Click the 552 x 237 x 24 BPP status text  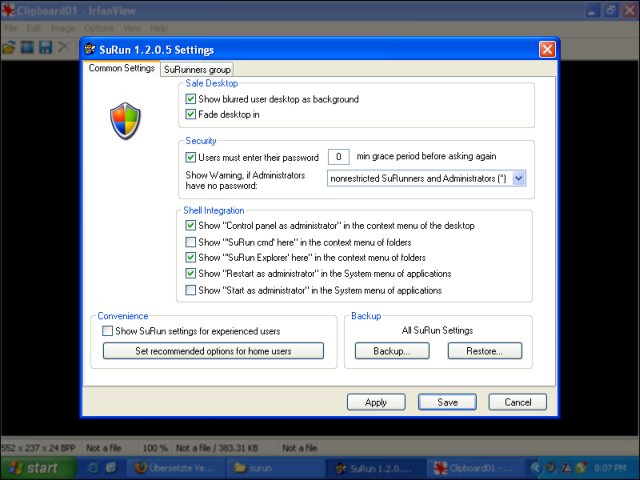point(38,448)
